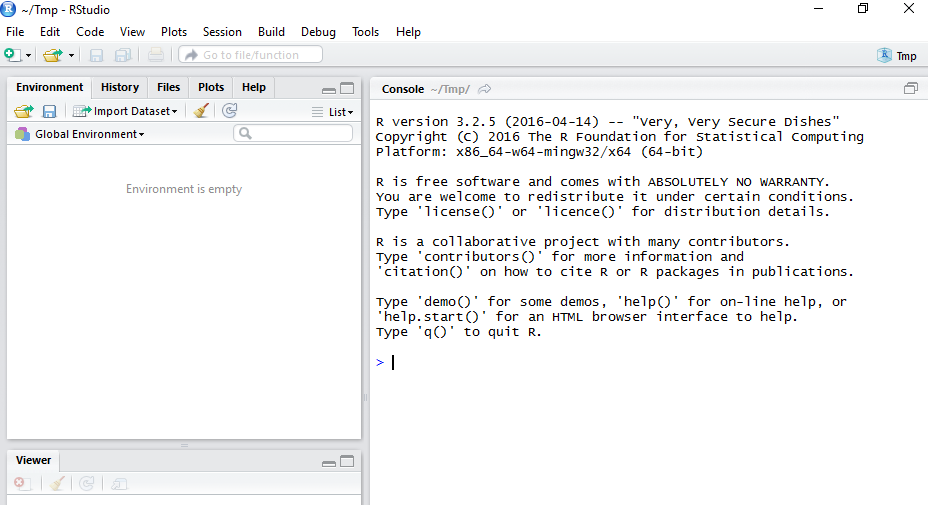Click the "Environment is empty" message
Viewport: 928px width, 505px height.
click(x=184, y=189)
